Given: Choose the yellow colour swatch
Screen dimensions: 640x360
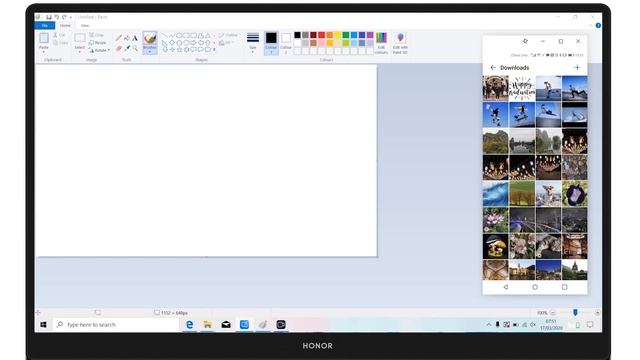Looking at the screenshot, I should coord(338,35).
